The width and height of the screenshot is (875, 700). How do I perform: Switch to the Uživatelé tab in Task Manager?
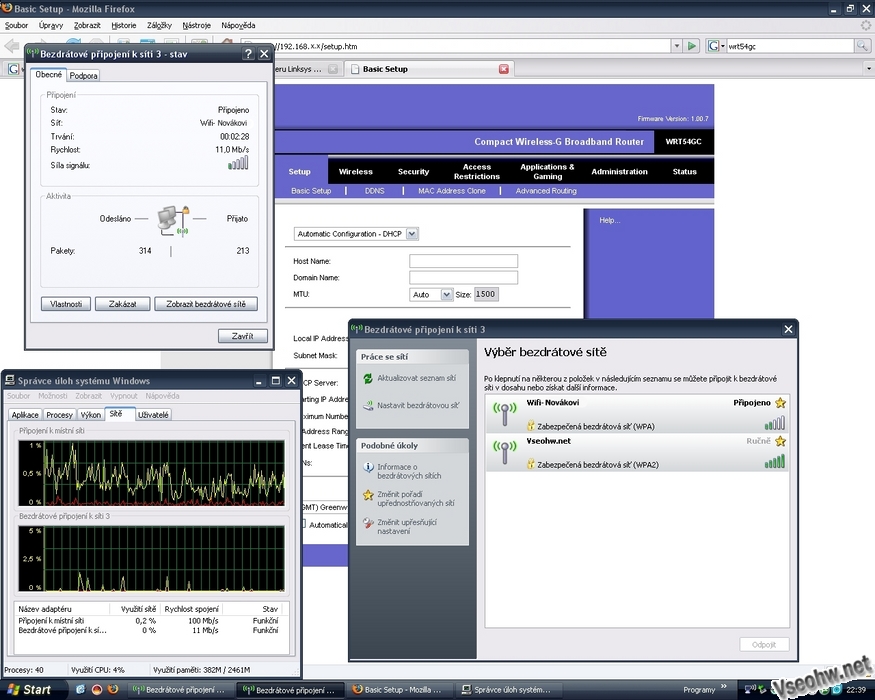(153, 415)
